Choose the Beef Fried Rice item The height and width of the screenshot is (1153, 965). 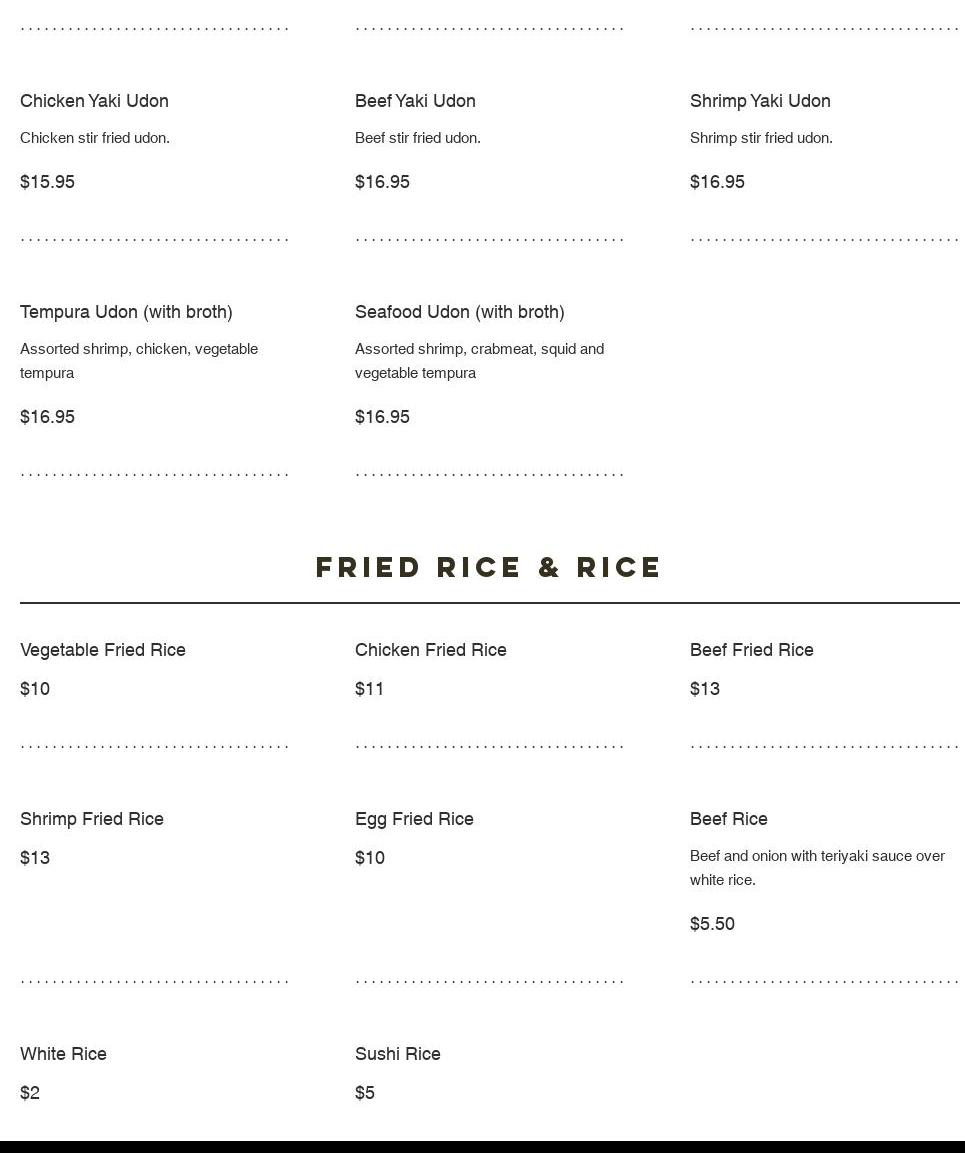[x=751, y=650]
